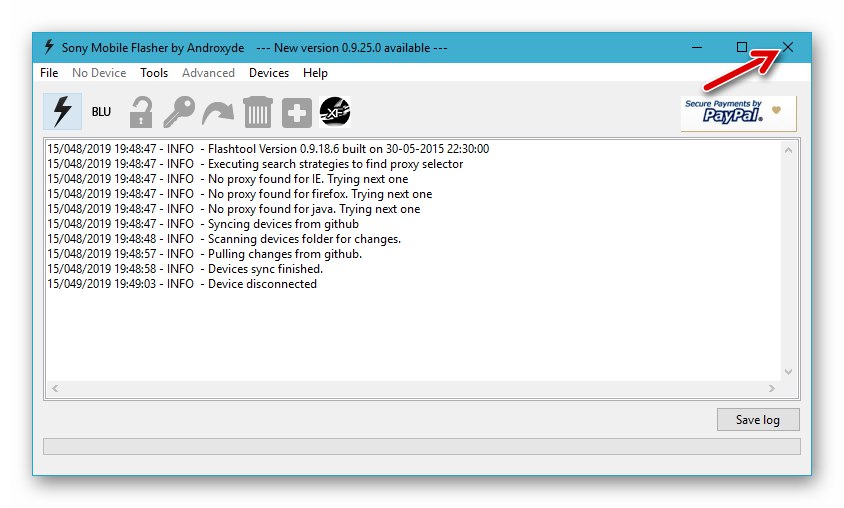Close the Sony Mobile Flasher window

[x=788, y=47]
